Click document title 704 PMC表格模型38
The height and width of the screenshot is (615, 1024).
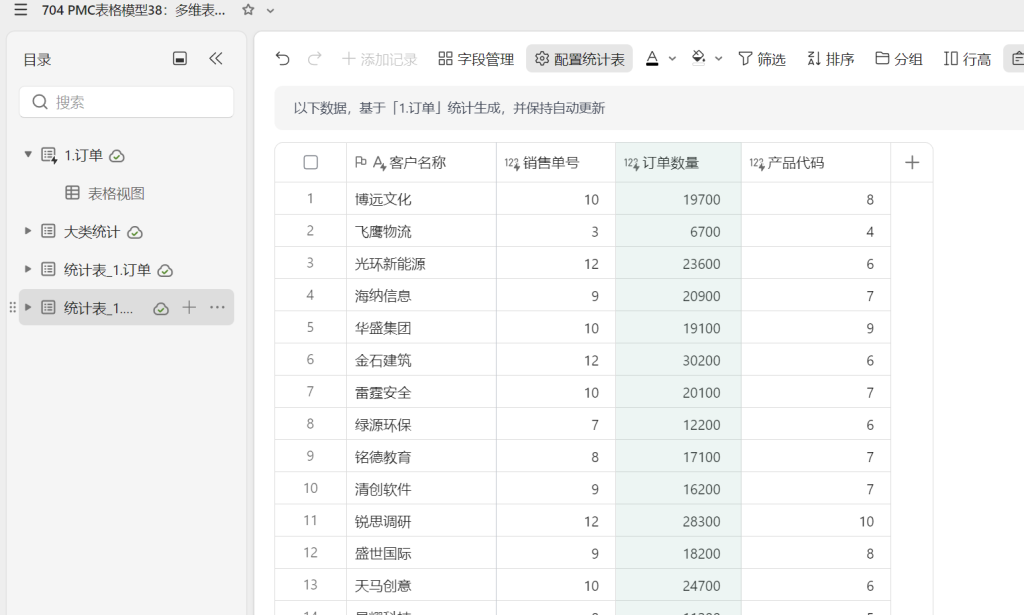coord(134,10)
